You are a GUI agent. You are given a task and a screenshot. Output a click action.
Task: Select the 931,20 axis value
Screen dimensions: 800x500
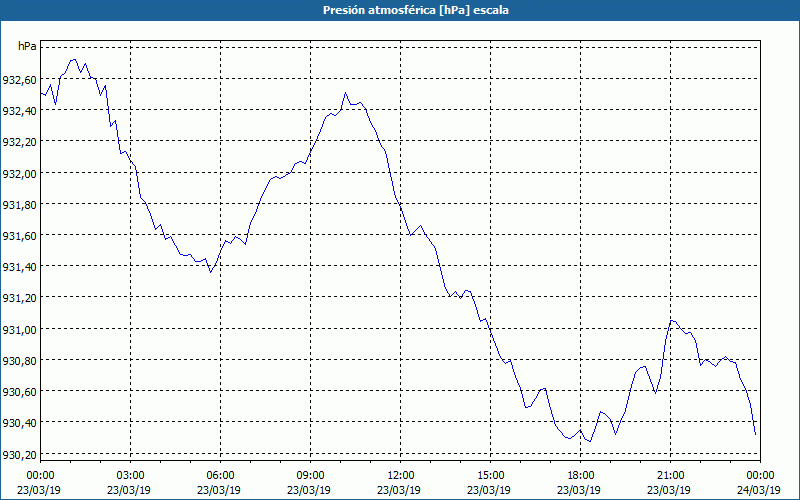click(19, 298)
